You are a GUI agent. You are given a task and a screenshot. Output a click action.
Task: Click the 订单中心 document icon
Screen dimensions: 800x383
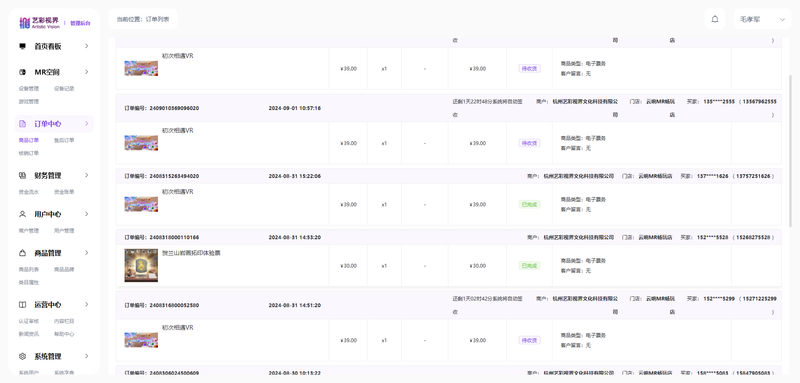coord(22,124)
